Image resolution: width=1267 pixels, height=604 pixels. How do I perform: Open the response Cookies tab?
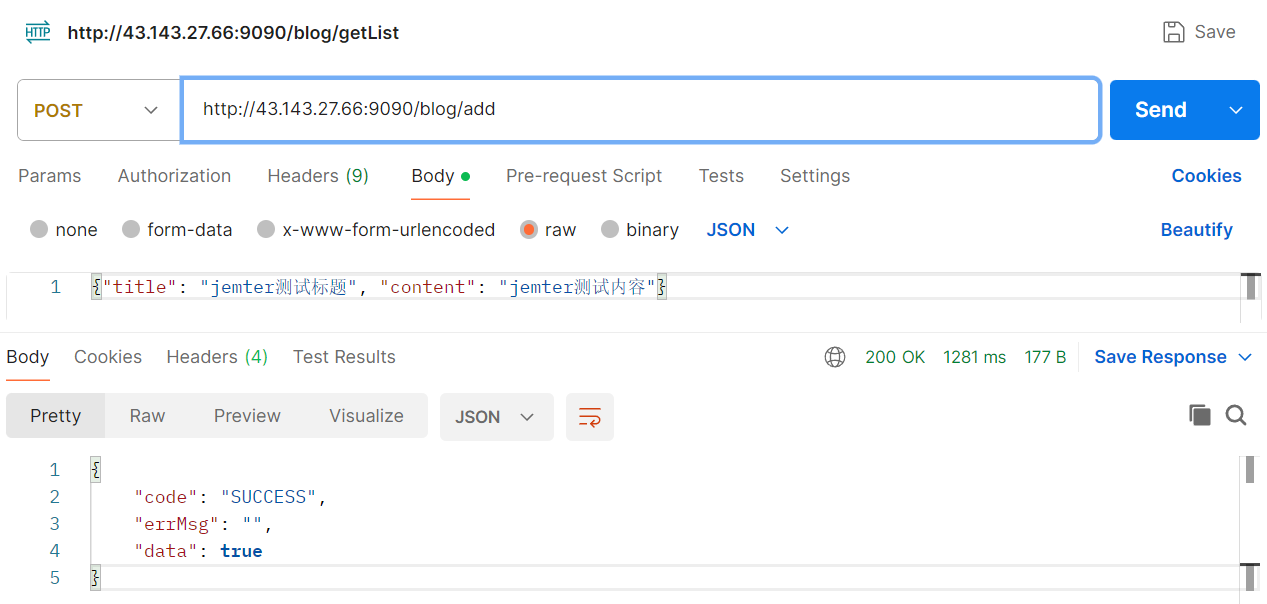tap(108, 357)
